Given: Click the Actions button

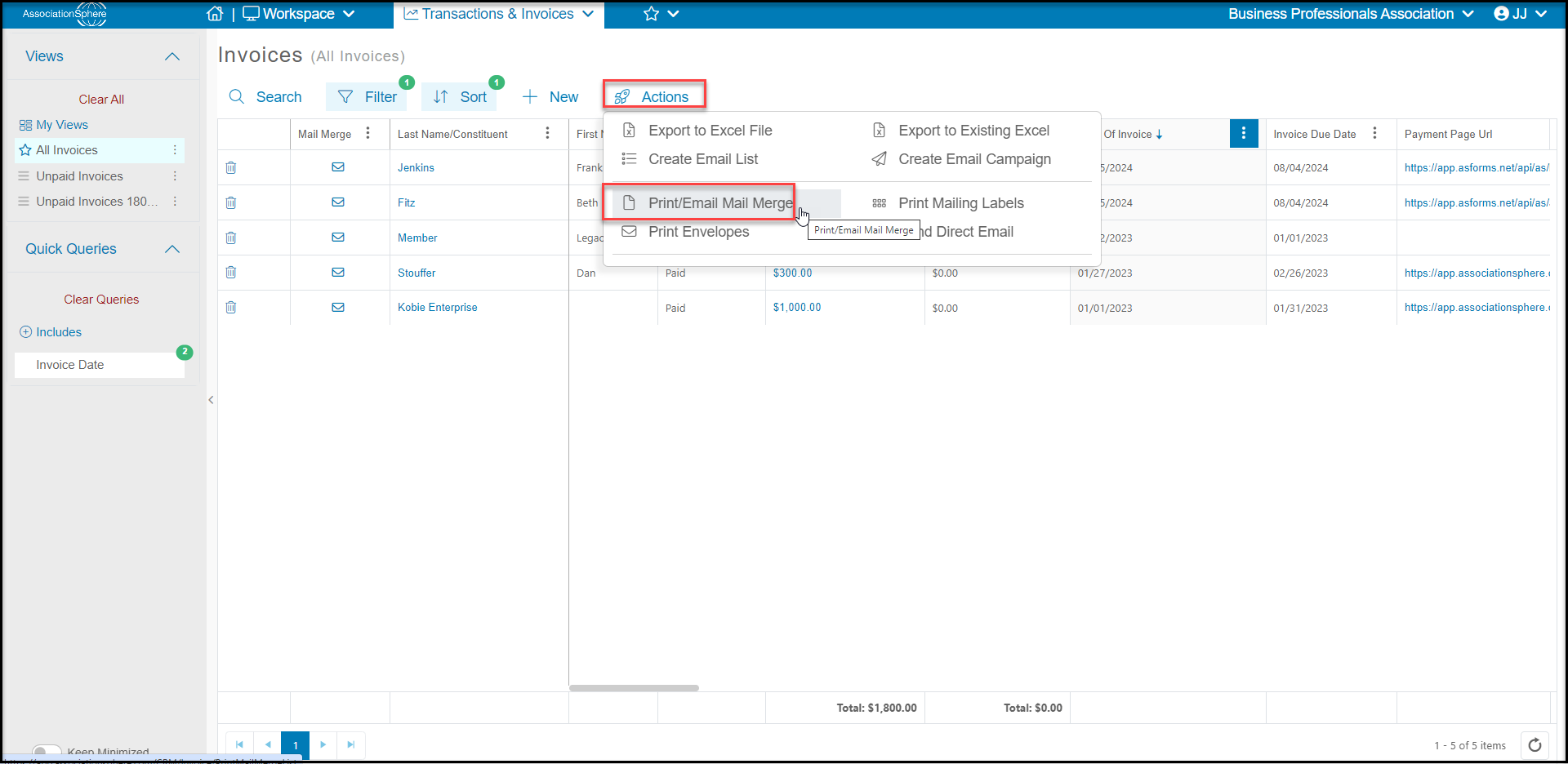Looking at the screenshot, I should pos(654,97).
